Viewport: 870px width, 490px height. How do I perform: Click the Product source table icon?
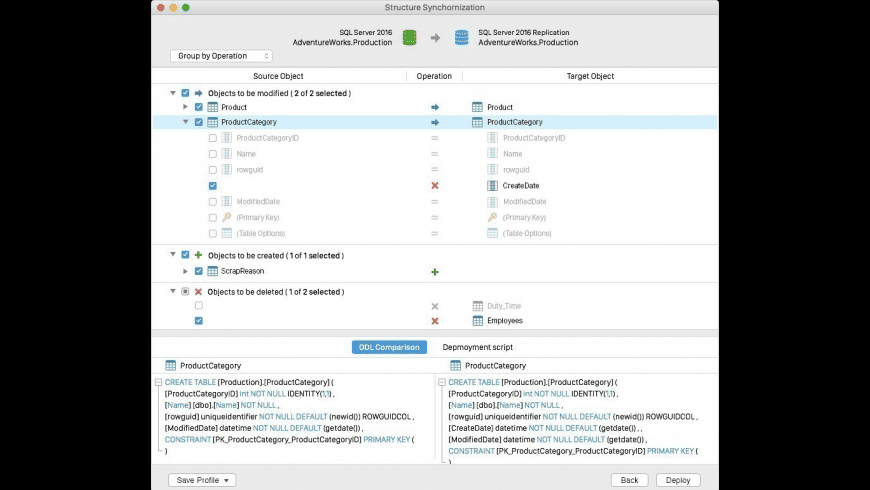pos(213,107)
